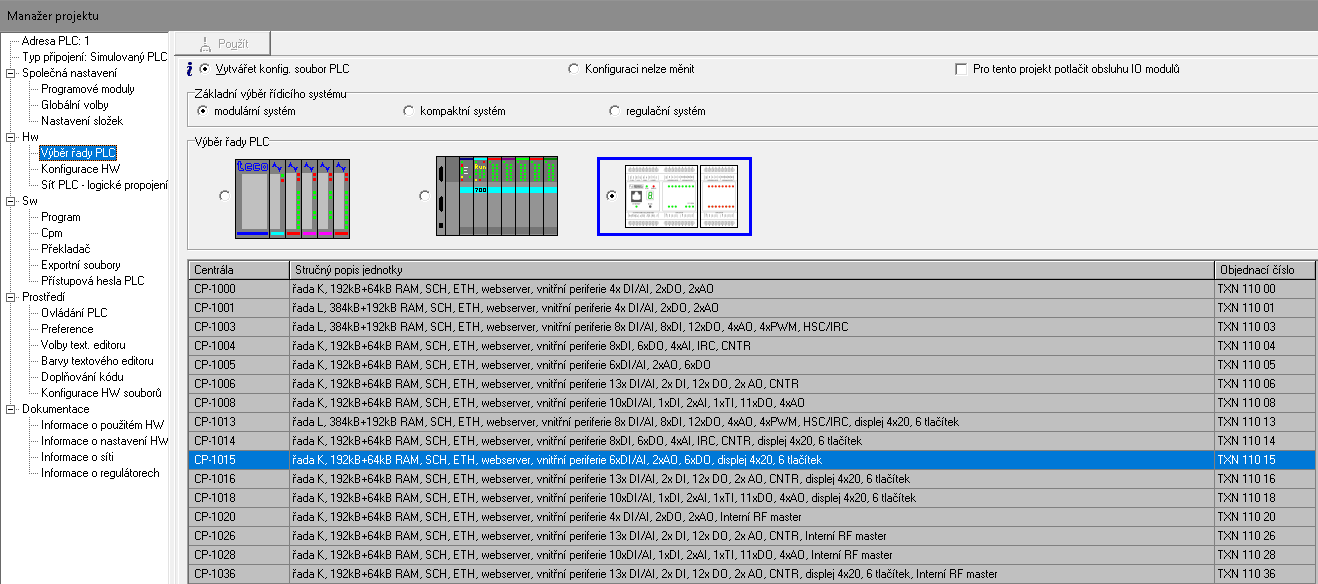Image resolution: width=1318 pixels, height=584 pixels.
Task: Select the CP-1008 row in the table
Action: pos(700,403)
